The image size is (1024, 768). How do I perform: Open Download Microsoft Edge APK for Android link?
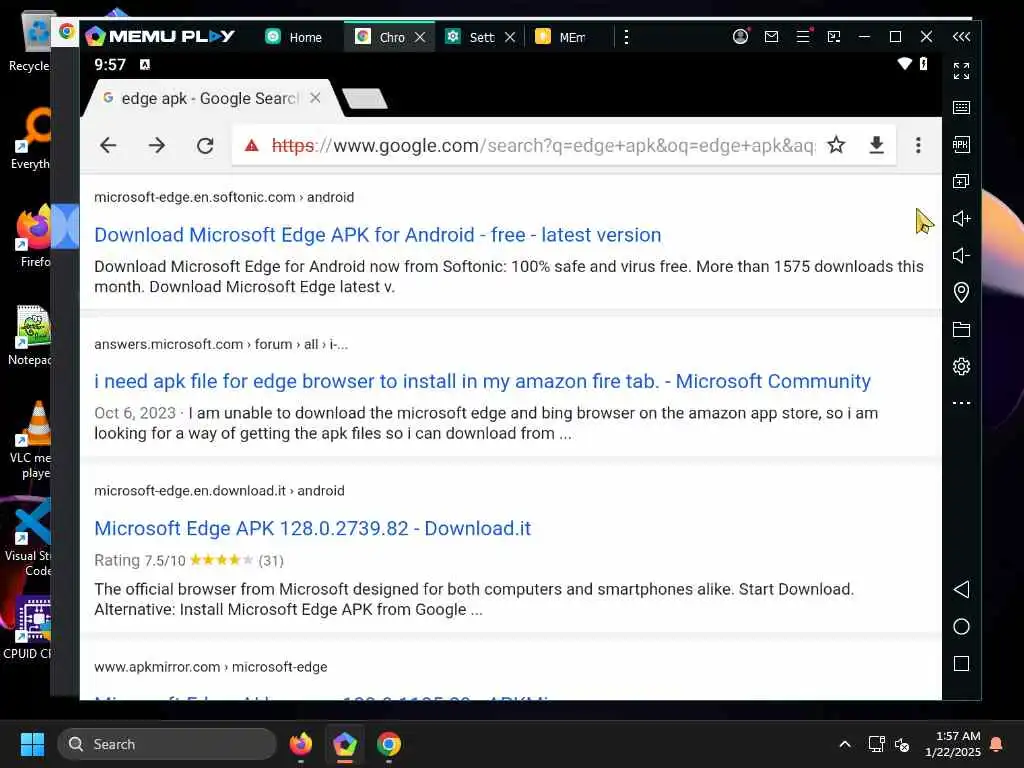pos(377,234)
